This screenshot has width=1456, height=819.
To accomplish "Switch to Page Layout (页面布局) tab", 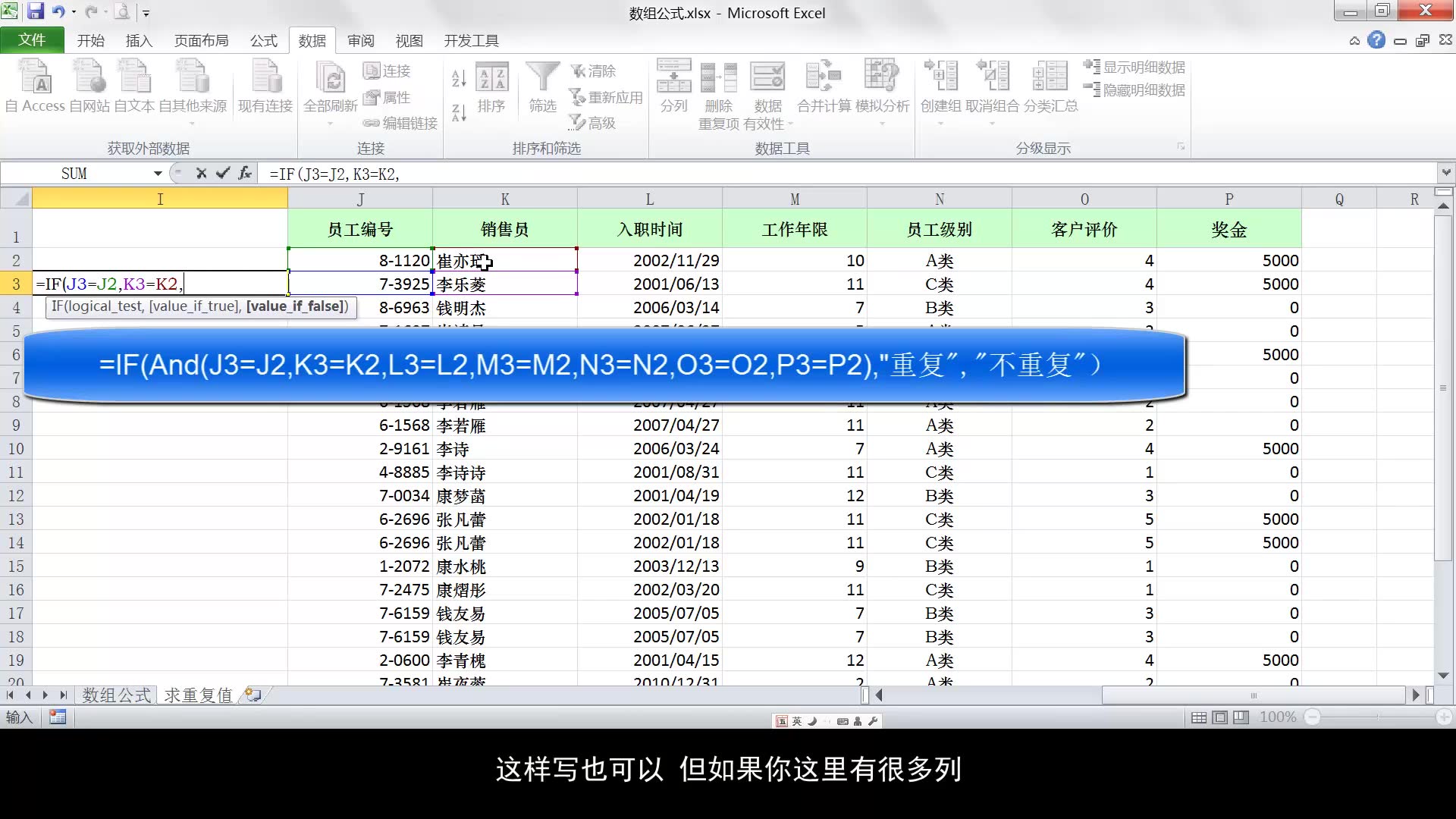I will click(x=202, y=41).
